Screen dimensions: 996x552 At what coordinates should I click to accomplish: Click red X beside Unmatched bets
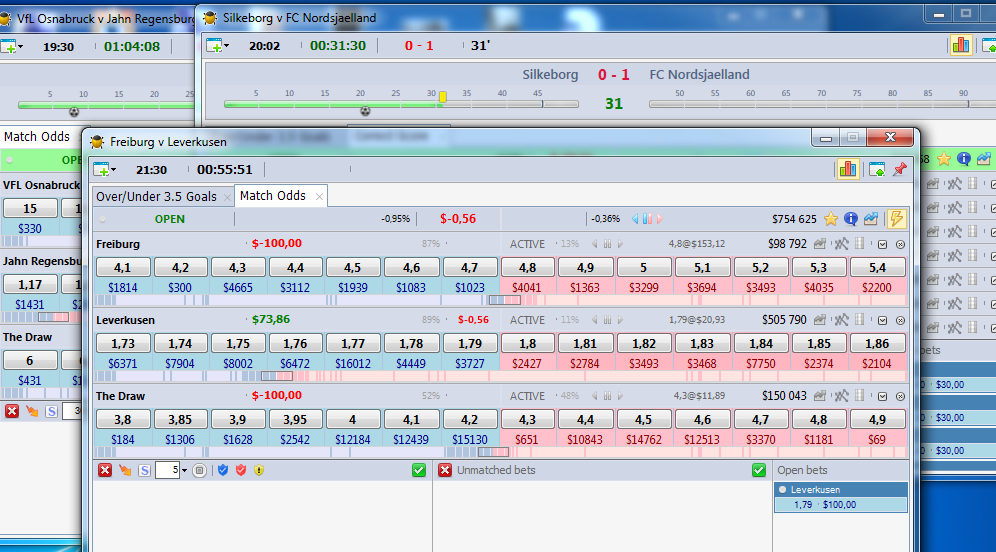click(x=445, y=470)
